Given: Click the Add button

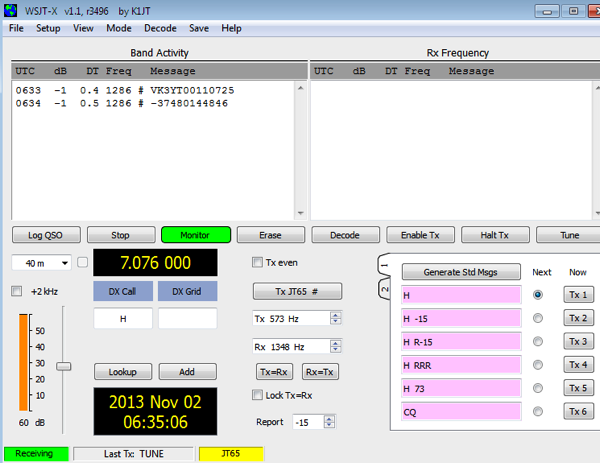Looking at the screenshot, I should [x=188, y=372].
